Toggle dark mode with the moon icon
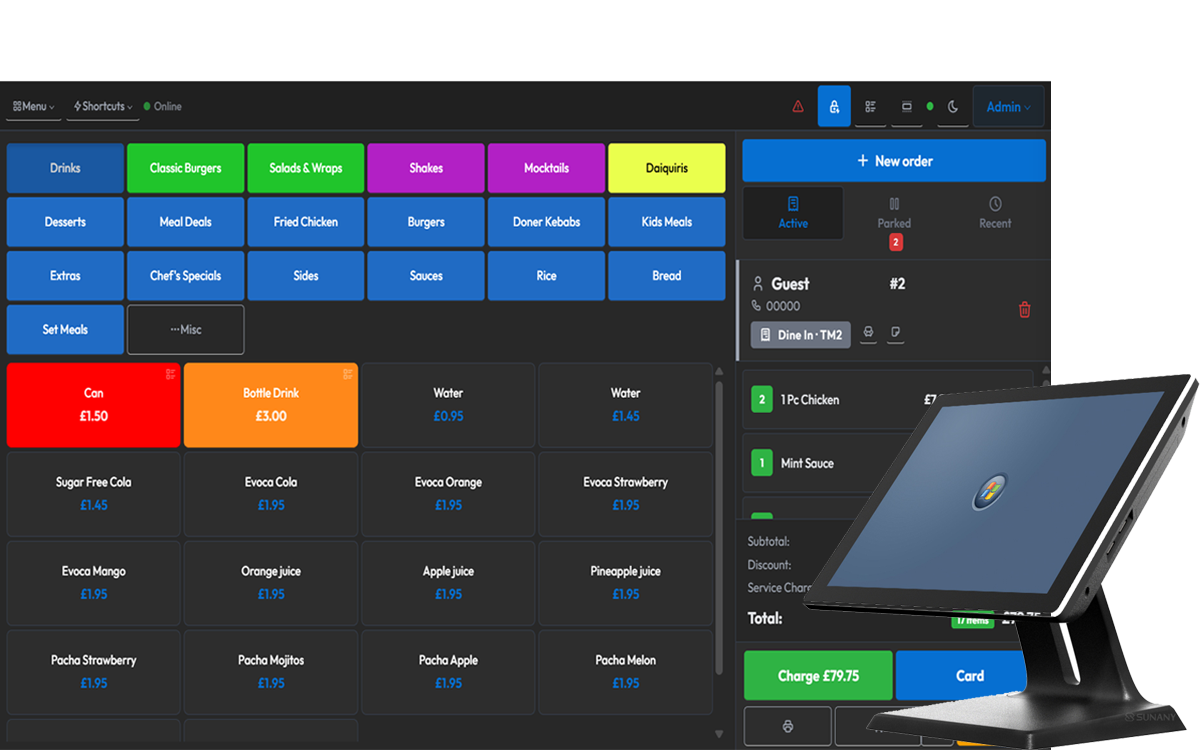Viewport: 1200px width, 750px height. [953, 106]
